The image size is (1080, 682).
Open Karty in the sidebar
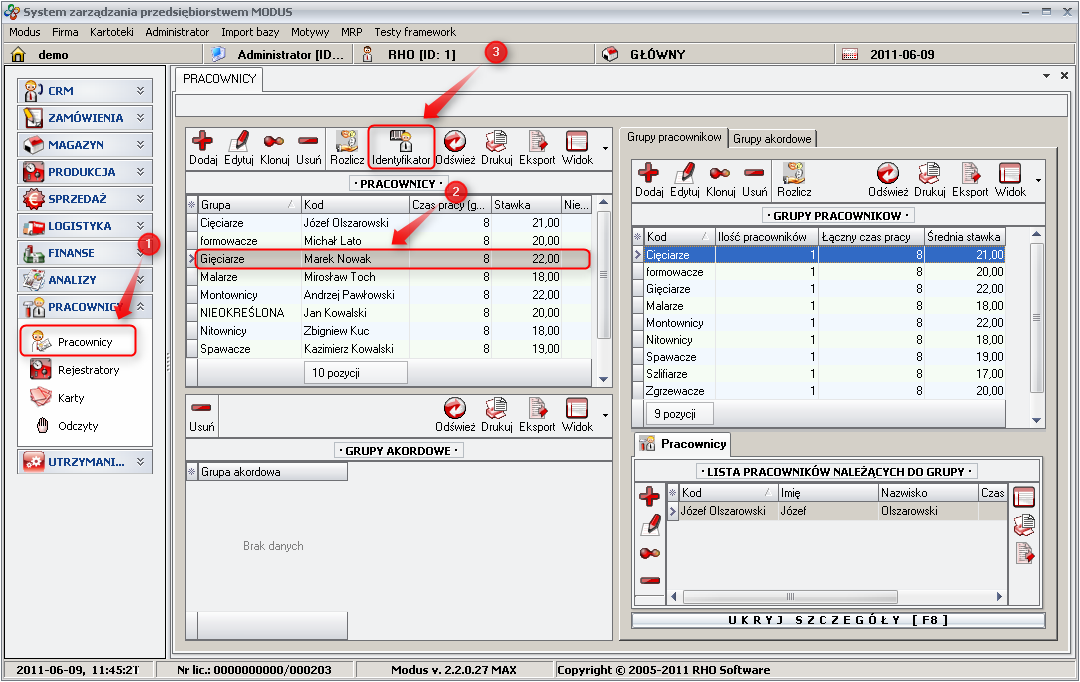[71, 398]
